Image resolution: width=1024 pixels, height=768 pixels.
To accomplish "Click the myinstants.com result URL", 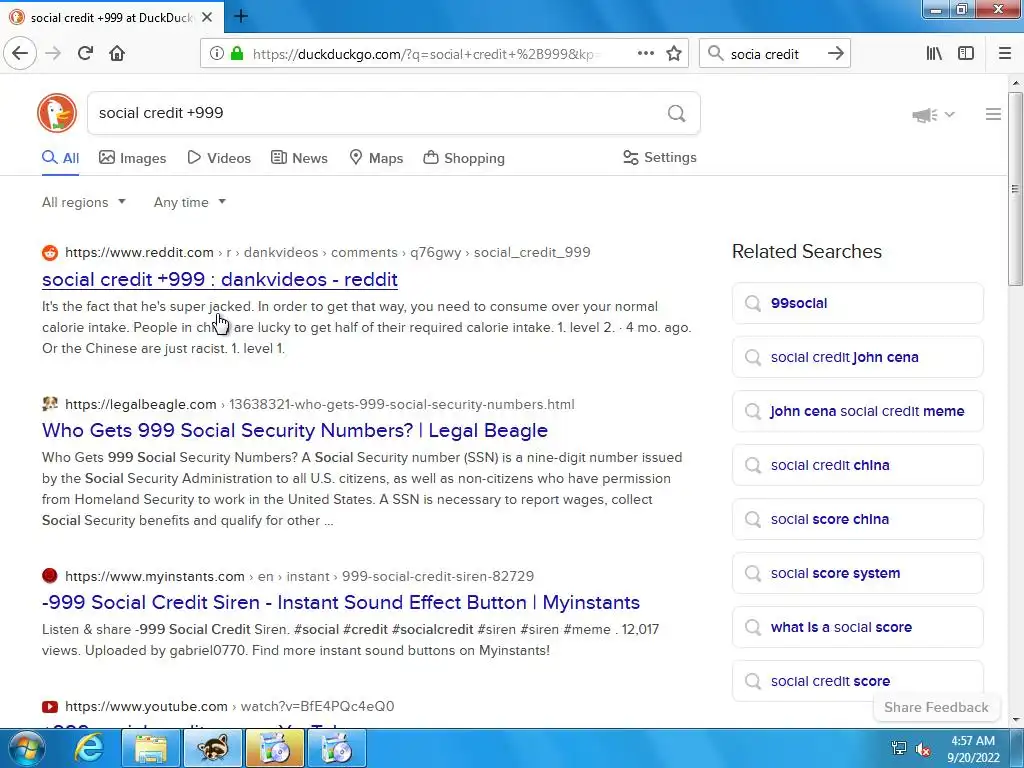I will click(x=300, y=576).
